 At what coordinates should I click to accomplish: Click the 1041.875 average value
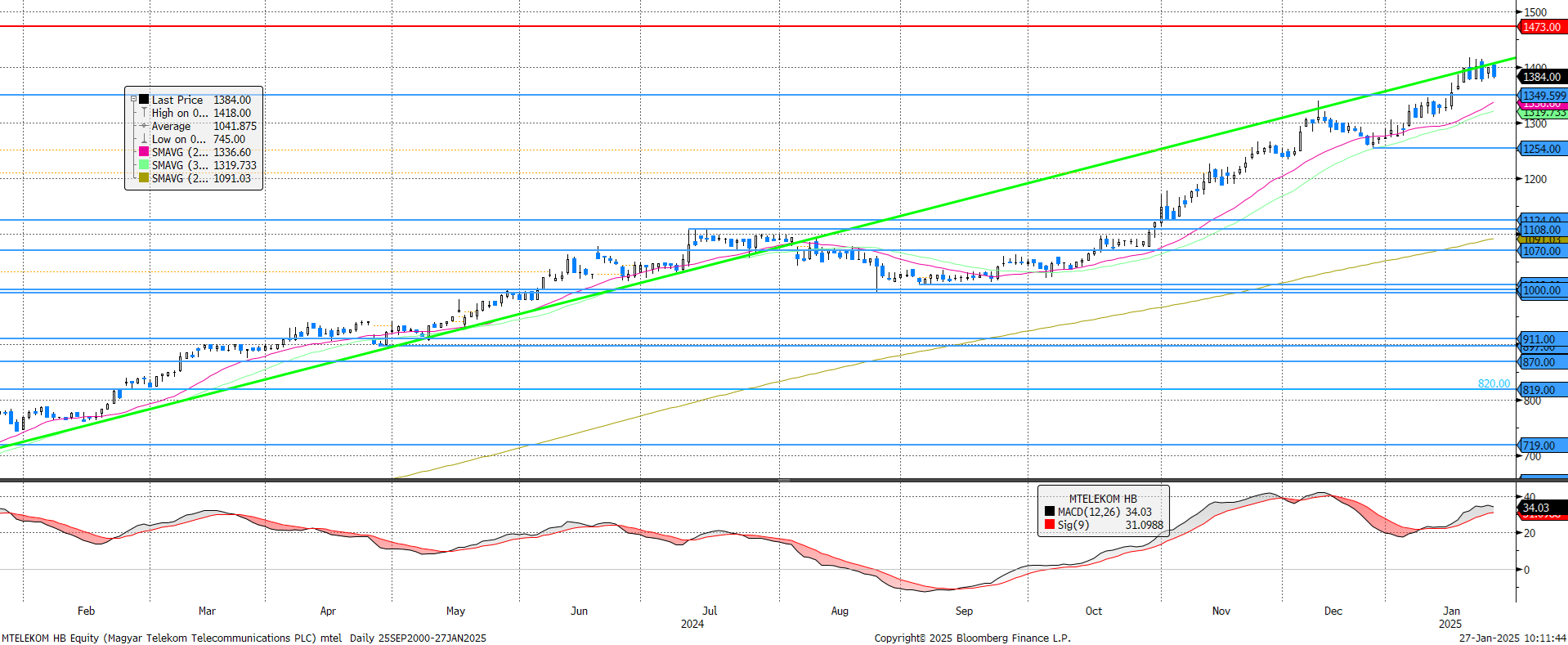235,126
